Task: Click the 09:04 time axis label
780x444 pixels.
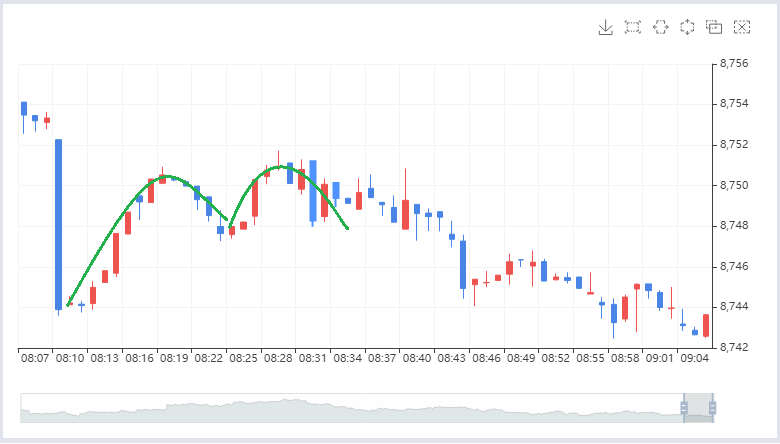Action: click(x=694, y=358)
